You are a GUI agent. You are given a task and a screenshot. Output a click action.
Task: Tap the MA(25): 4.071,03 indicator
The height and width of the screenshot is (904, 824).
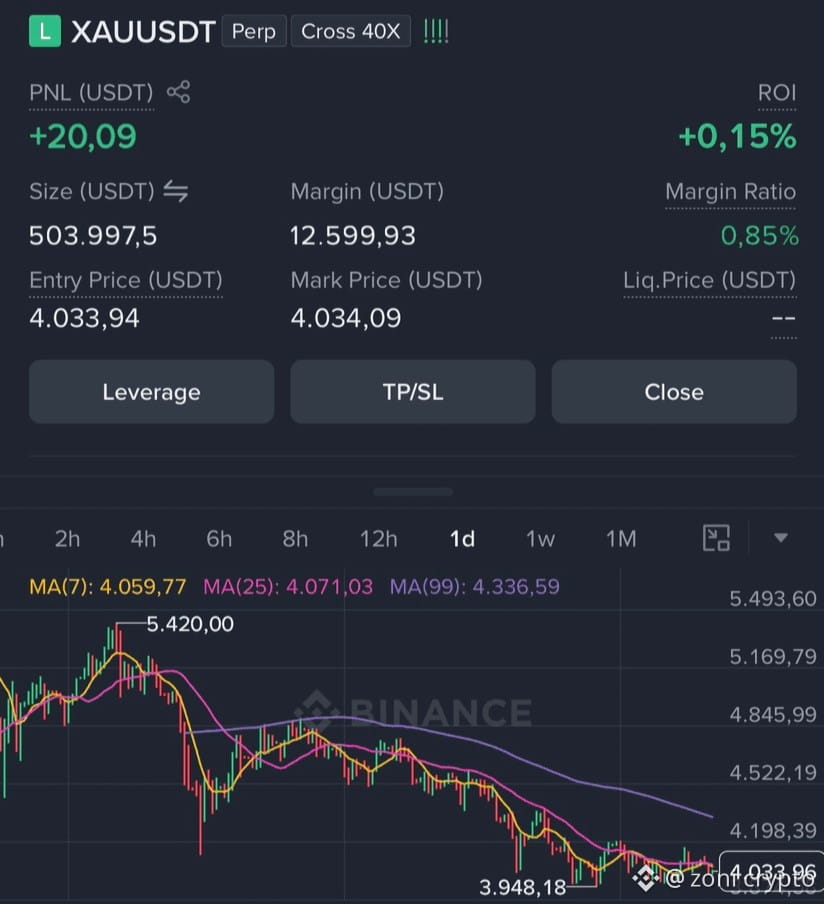288,587
